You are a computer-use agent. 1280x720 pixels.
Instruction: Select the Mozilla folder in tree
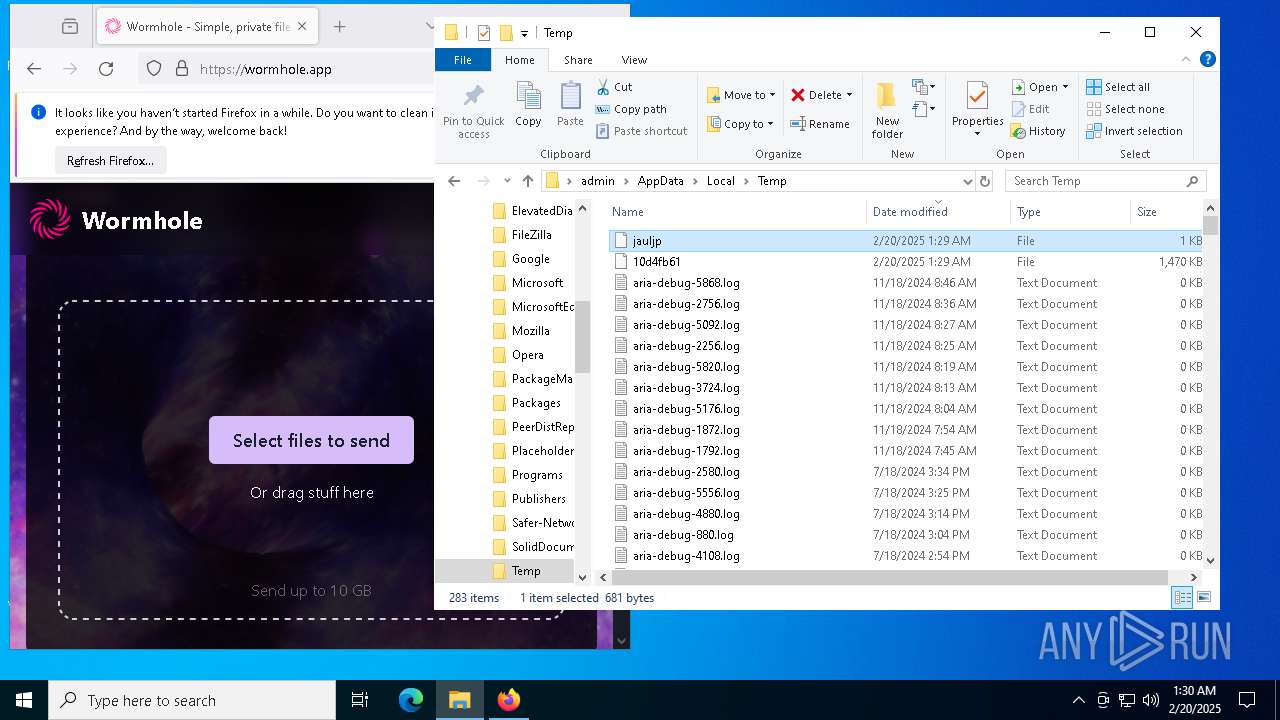530,331
